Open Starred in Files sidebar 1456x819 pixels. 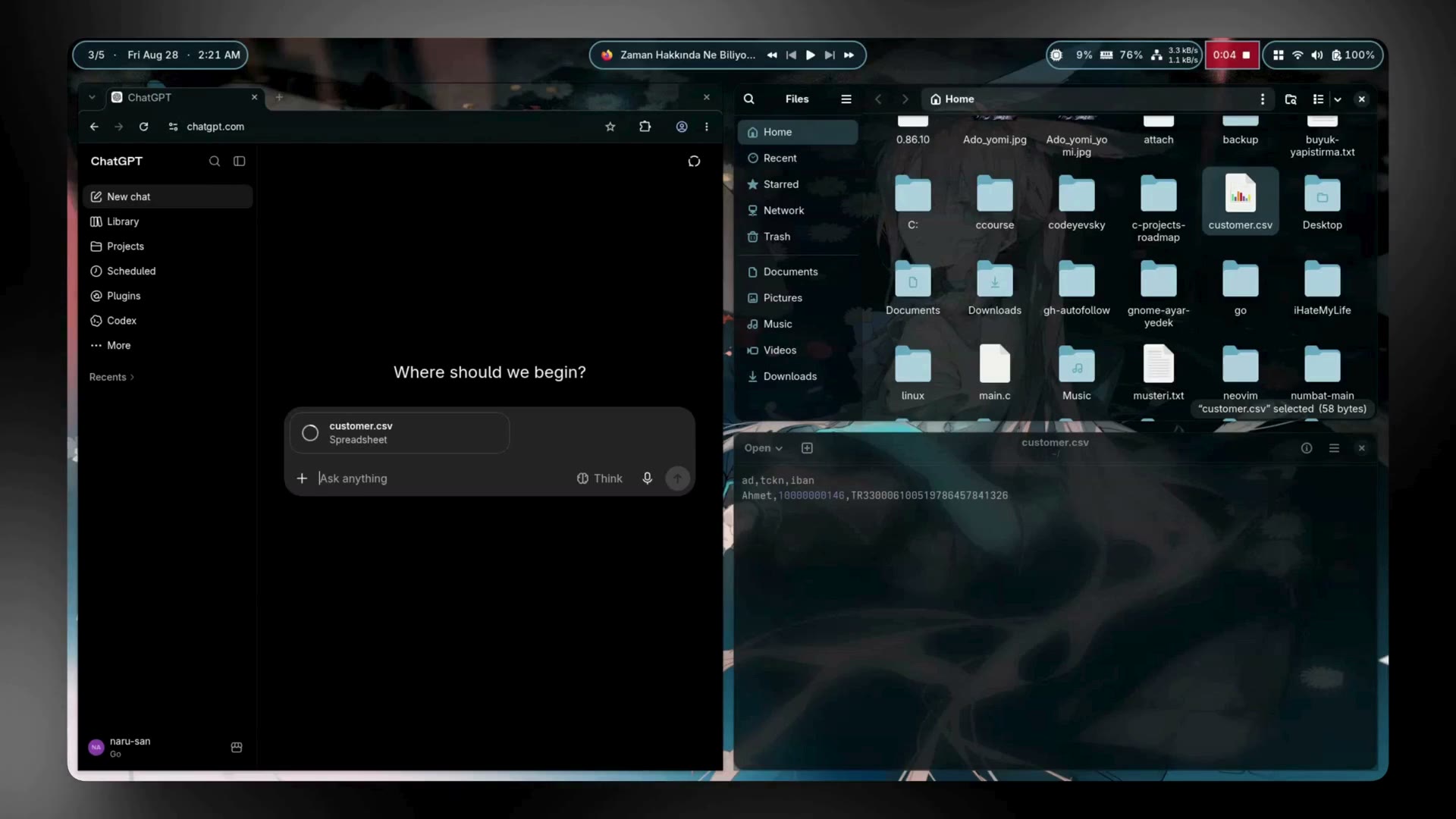point(798,184)
